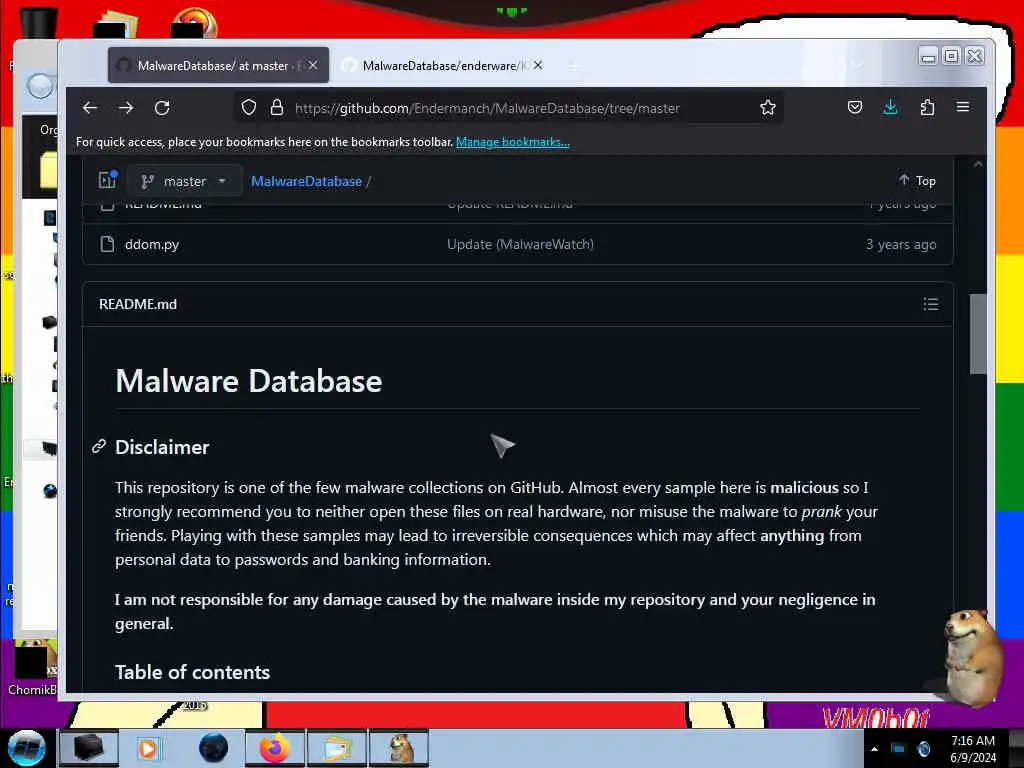Open the tracking protection shield icon
The width and height of the screenshot is (1024, 768).
248,108
